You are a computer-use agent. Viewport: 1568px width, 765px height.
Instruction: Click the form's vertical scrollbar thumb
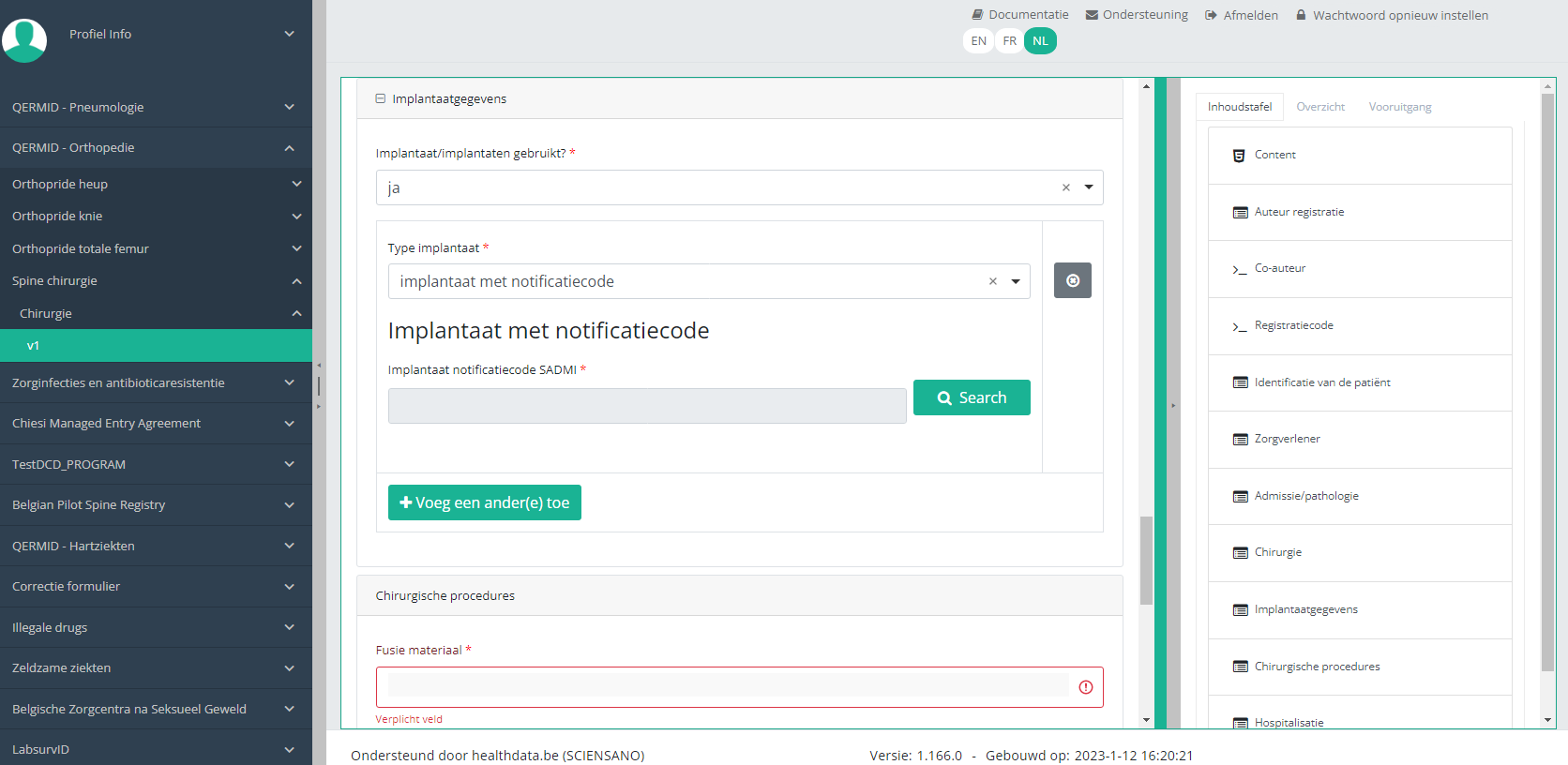(1146, 560)
